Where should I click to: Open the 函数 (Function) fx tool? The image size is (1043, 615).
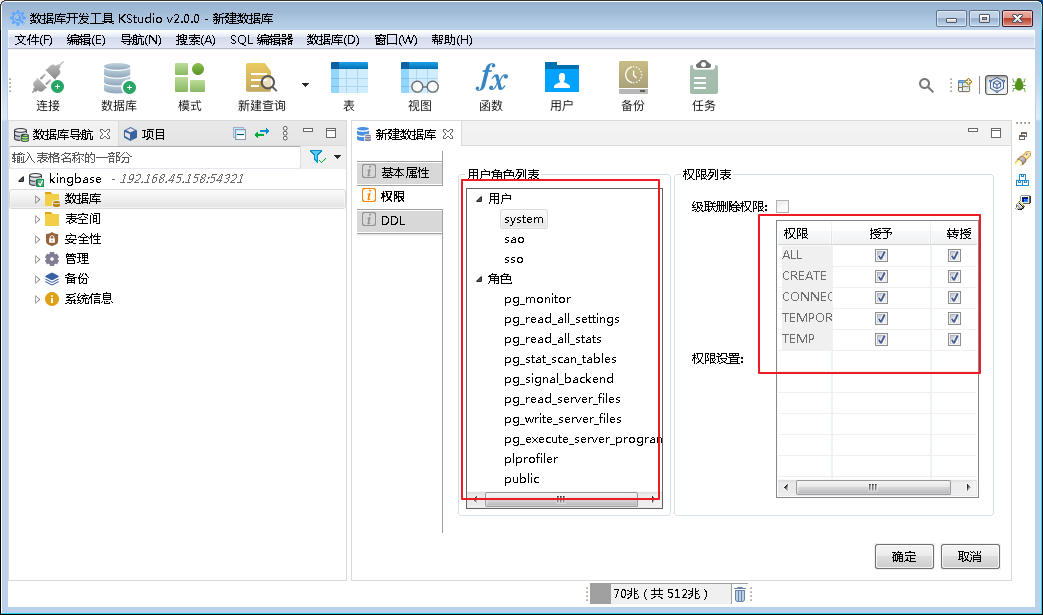tap(491, 85)
